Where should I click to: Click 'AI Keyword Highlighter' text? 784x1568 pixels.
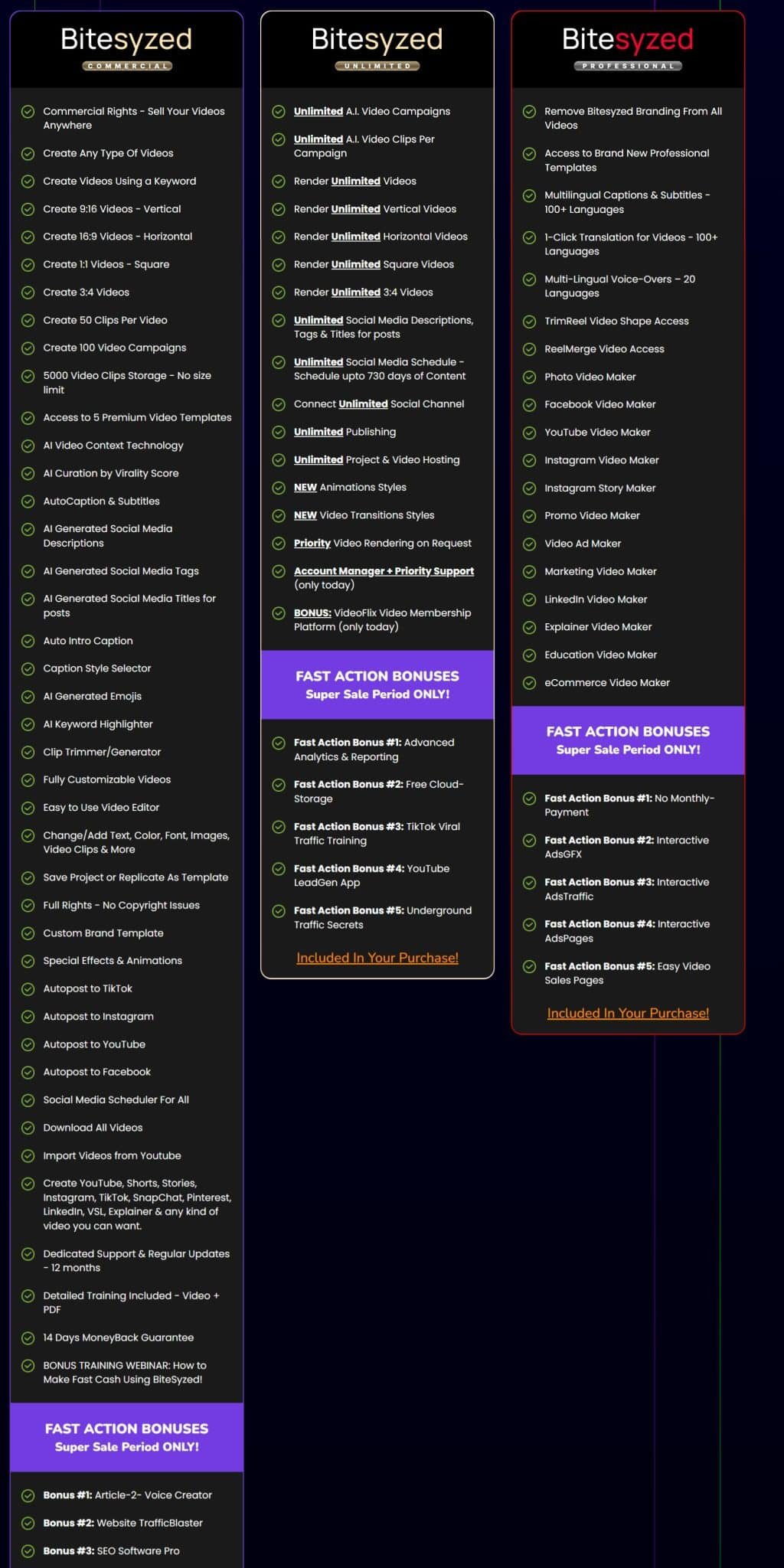pos(98,724)
